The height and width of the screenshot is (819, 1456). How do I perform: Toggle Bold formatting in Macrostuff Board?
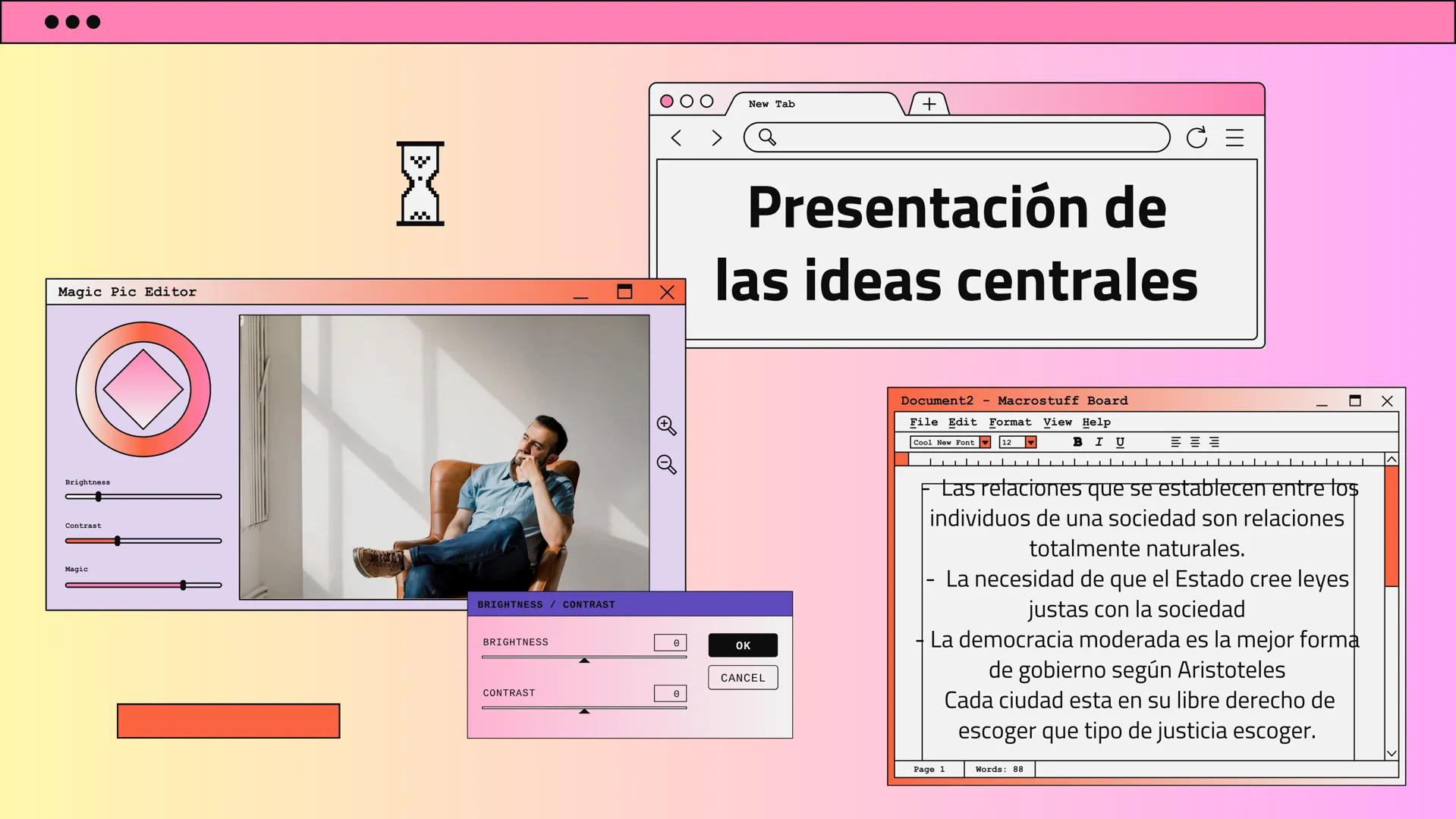[x=1077, y=442]
